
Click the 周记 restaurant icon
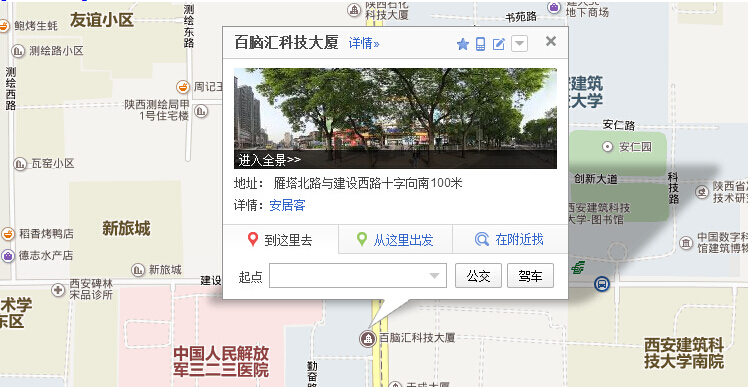coord(183,87)
